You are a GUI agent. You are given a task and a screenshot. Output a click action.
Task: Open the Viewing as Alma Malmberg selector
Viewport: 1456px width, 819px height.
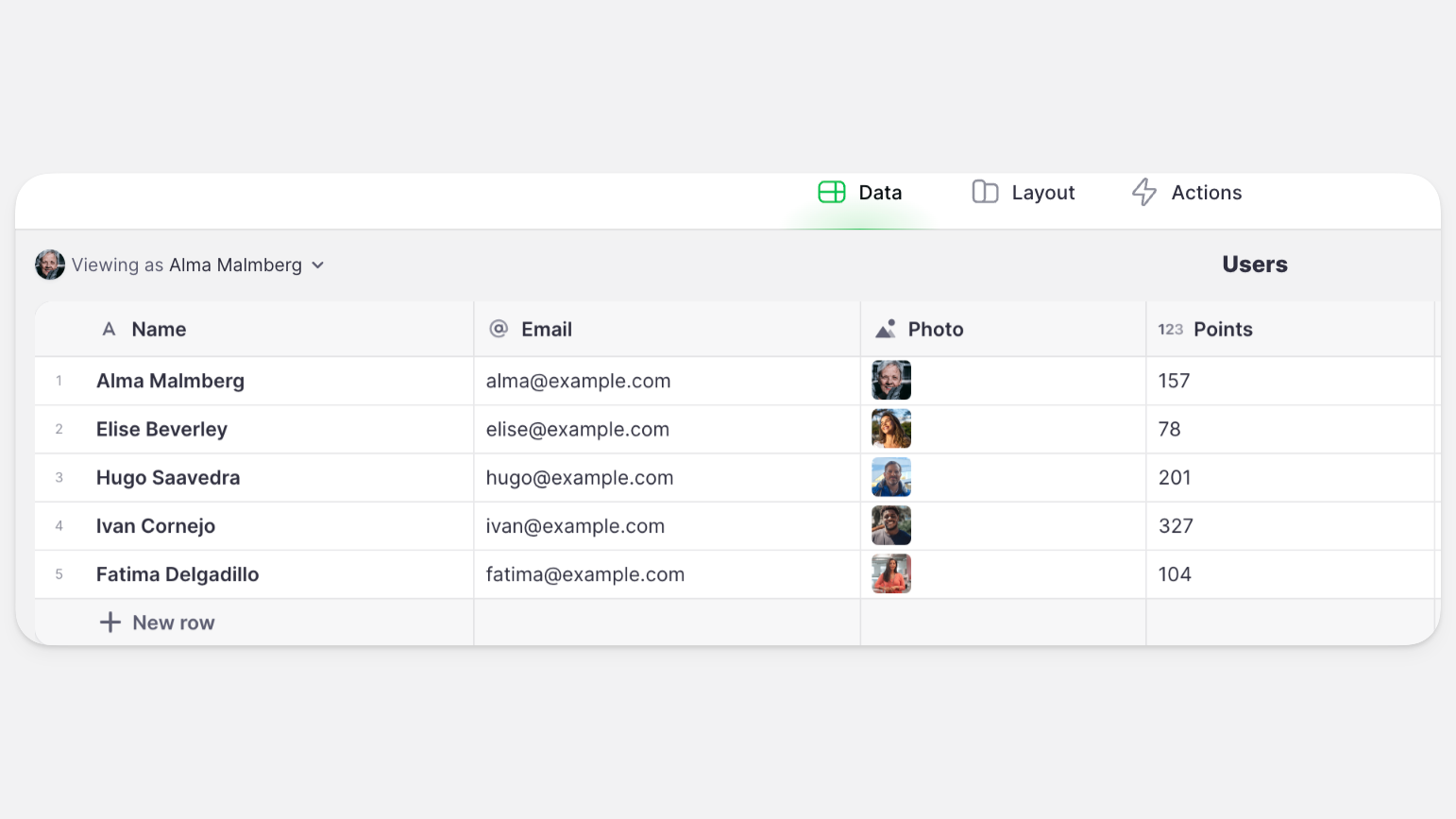click(x=187, y=265)
